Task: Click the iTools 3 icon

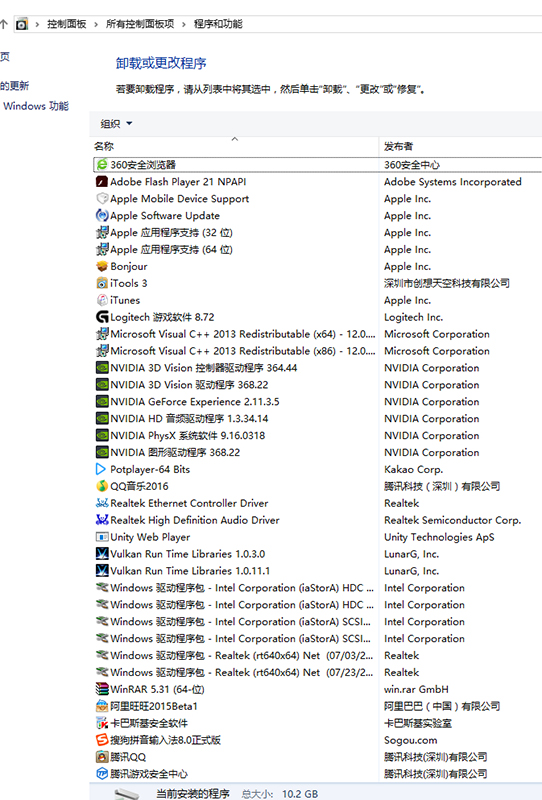Action: [x=102, y=283]
